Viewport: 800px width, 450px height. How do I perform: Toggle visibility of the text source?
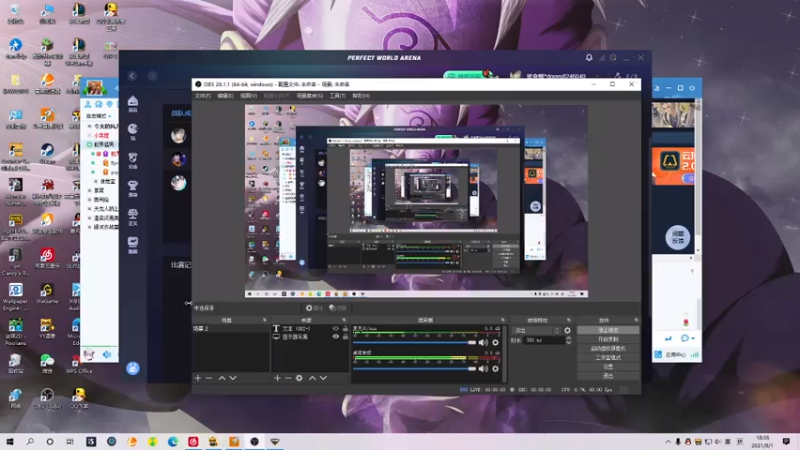(335, 329)
